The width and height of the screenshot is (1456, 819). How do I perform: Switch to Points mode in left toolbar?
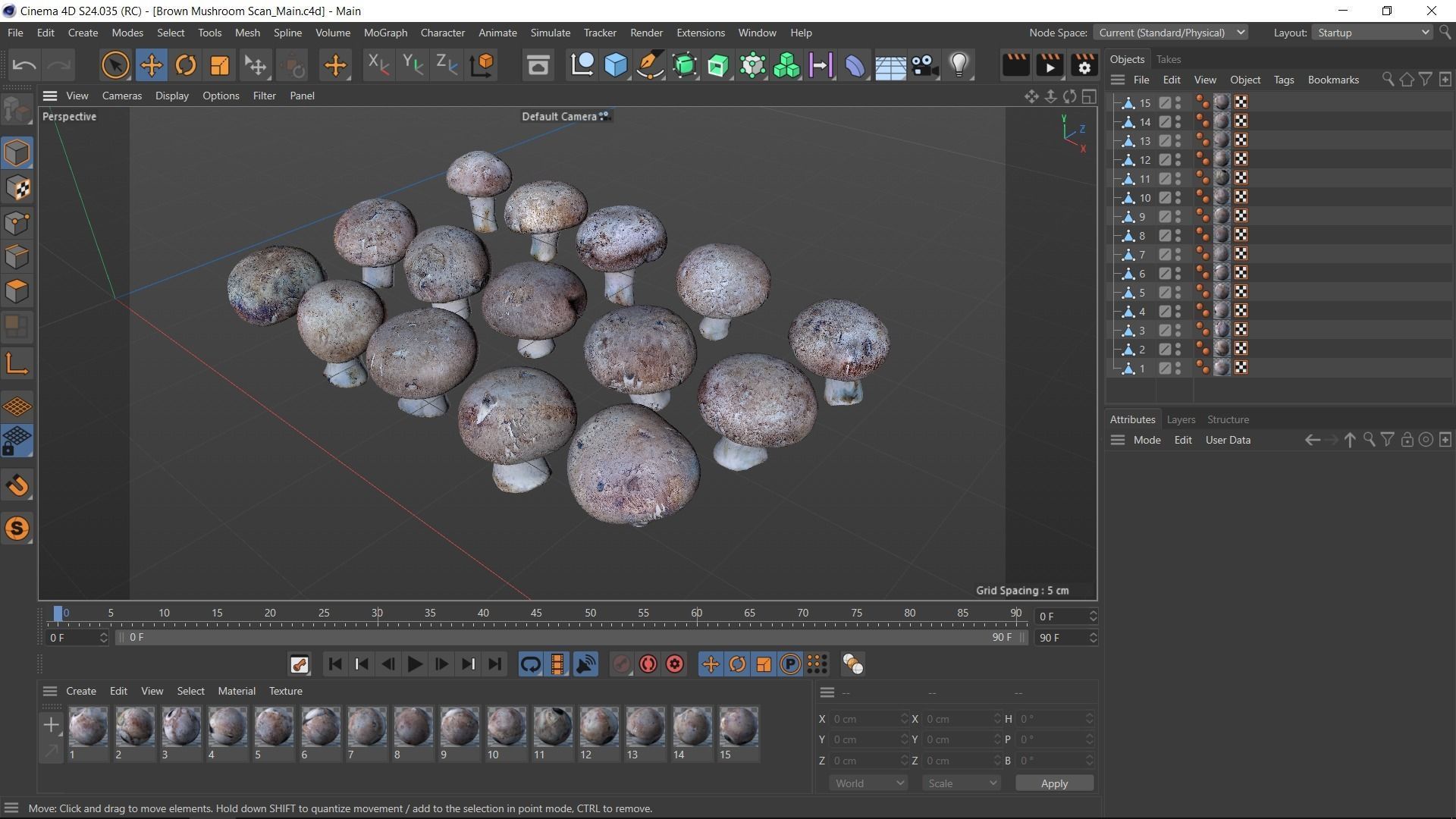point(17,223)
